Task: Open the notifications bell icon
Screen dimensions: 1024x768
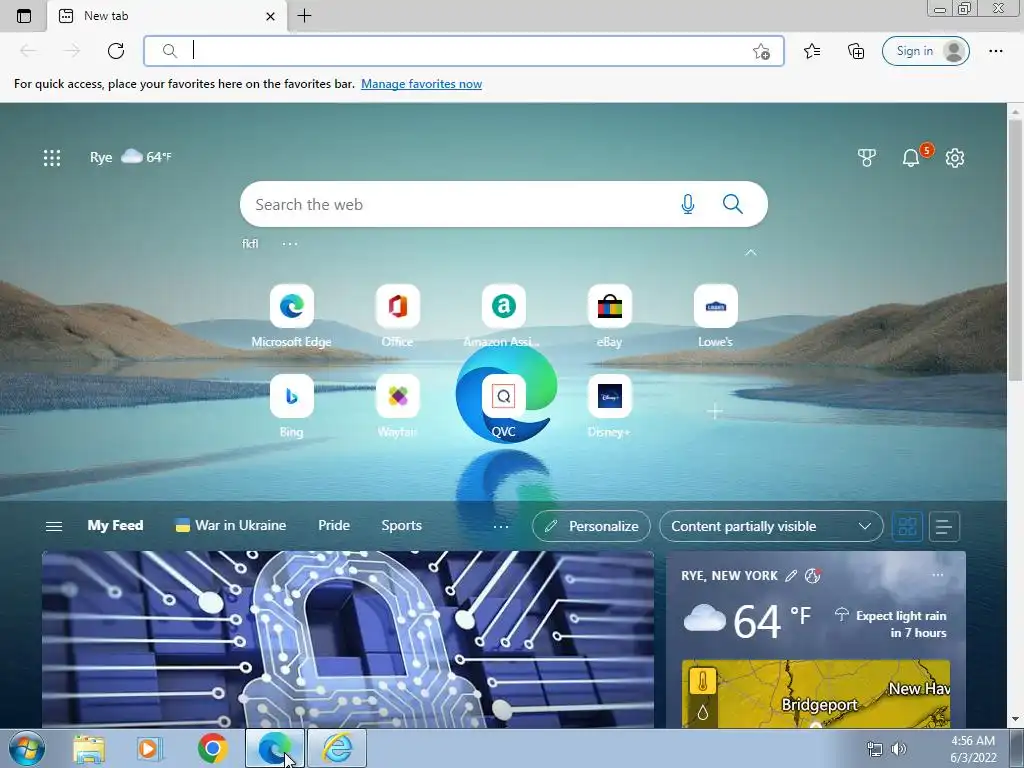Action: (911, 157)
